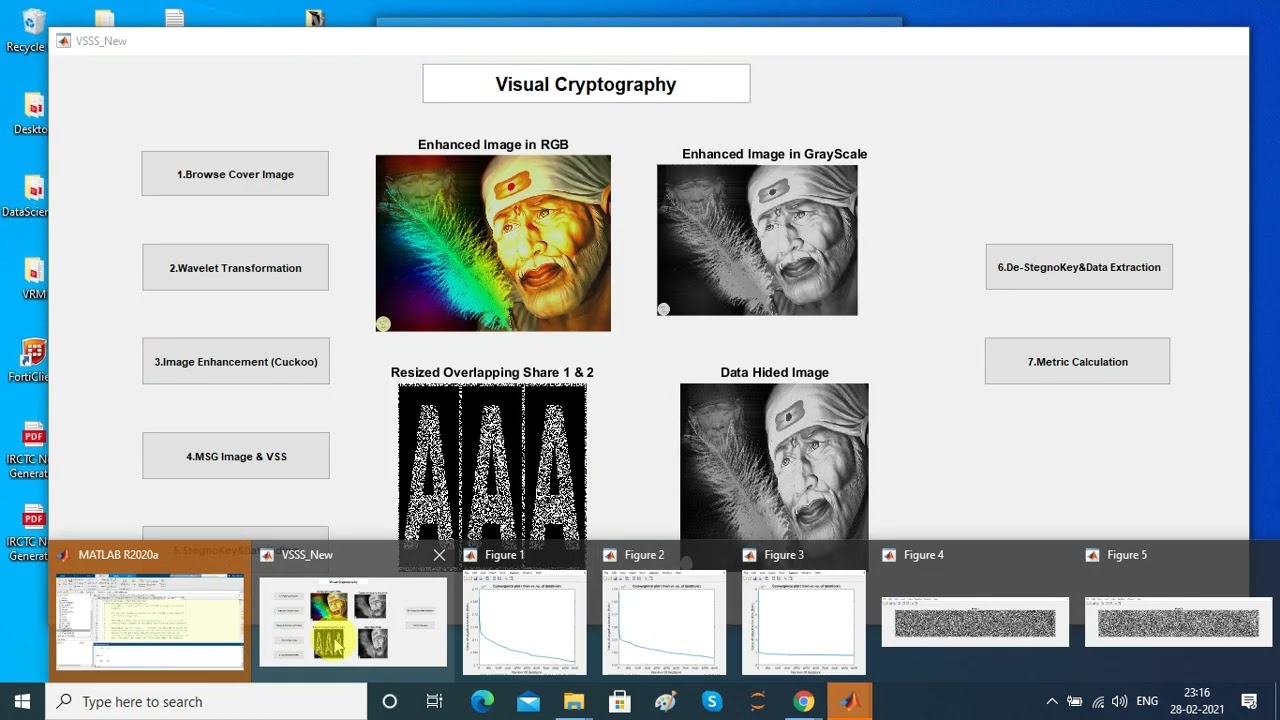Image resolution: width=1280 pixels, height=720 pixels.
Task: Click the MATLAB taskbar icon
Action: [x=850, y=701]
